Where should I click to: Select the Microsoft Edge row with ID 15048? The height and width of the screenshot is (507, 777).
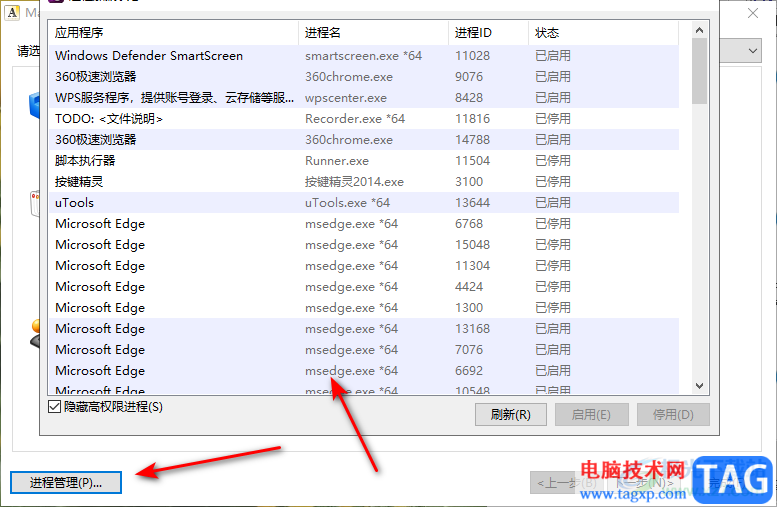[364, 245]
